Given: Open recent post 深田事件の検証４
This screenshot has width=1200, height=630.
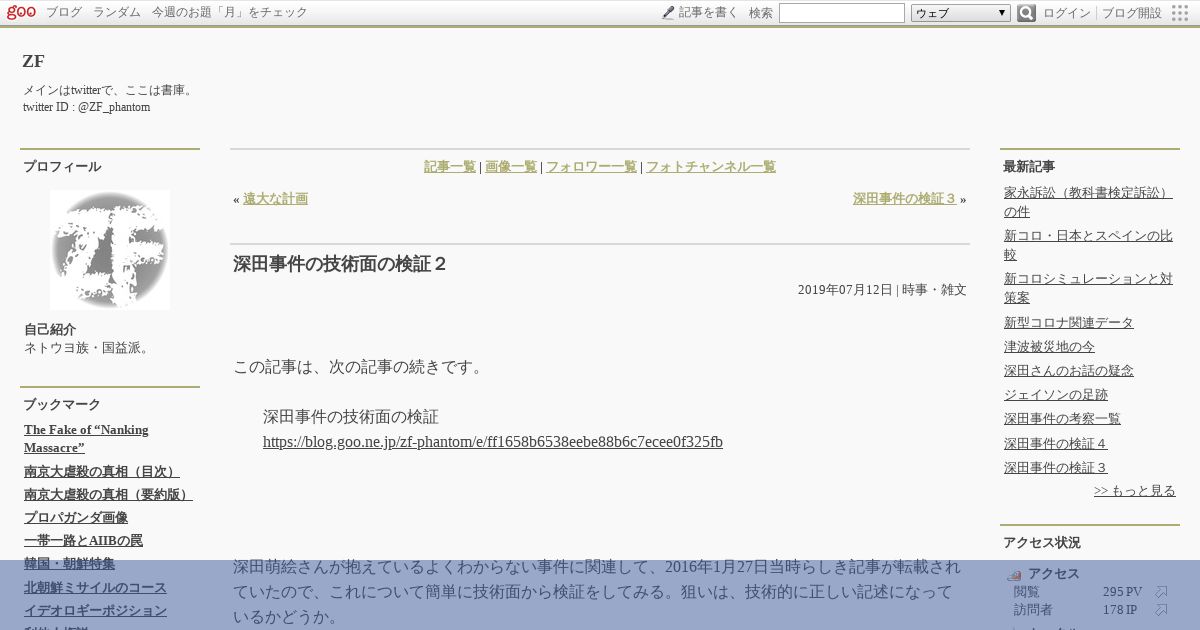Looking at the screenshot, I should [x=1056, y=444].
